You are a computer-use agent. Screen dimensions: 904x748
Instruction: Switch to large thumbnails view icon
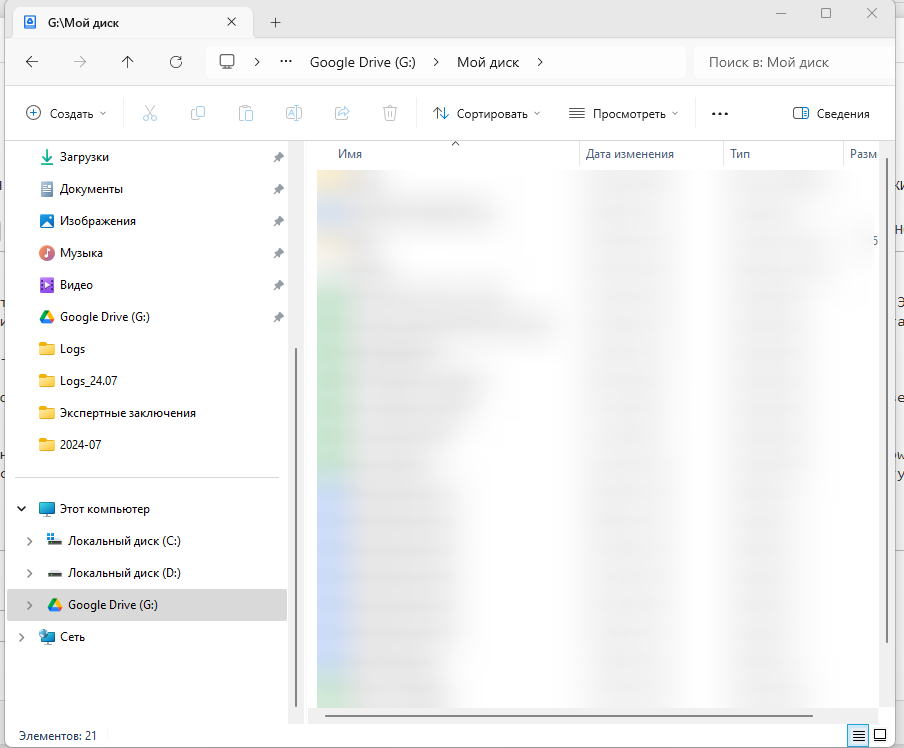880,735
